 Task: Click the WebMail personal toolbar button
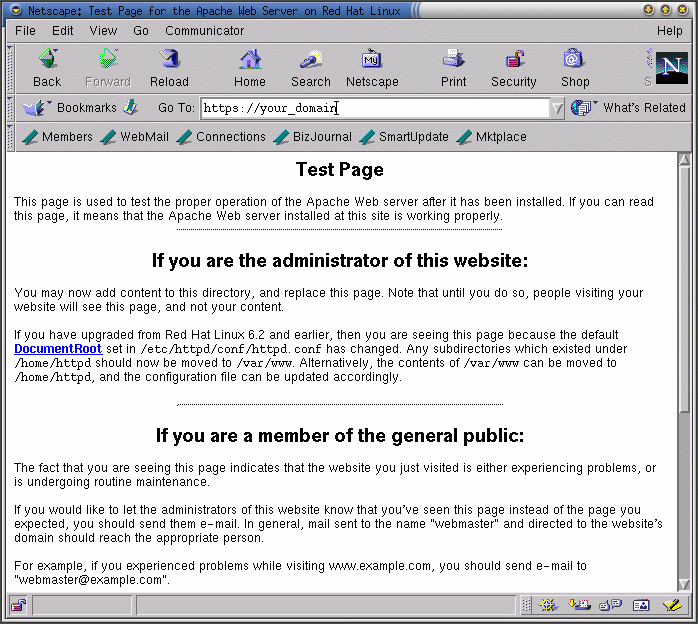(135, 137)
